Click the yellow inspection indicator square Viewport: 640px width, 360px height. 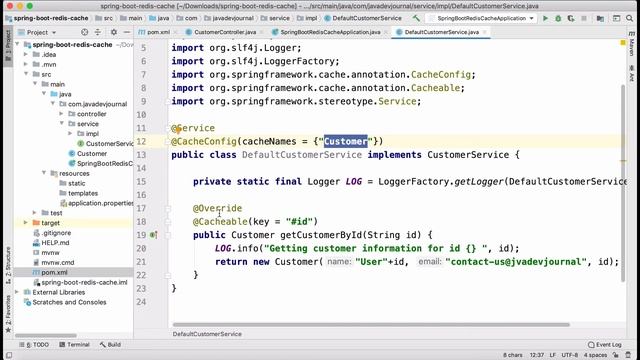click(x=623, y=42)
